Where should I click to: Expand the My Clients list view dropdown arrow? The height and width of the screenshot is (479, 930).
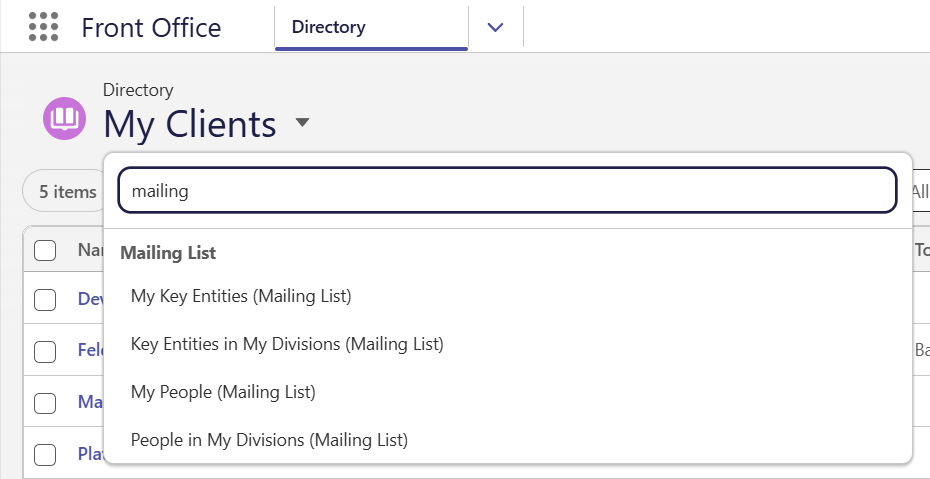pos(302,122)
